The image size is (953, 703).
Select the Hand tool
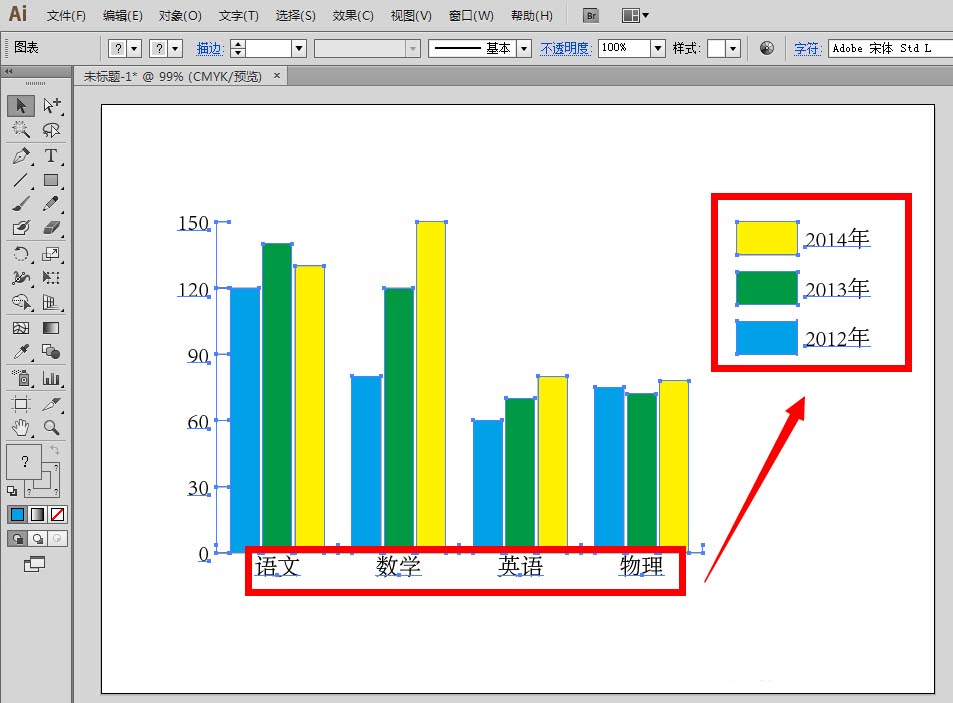(21, 428)
